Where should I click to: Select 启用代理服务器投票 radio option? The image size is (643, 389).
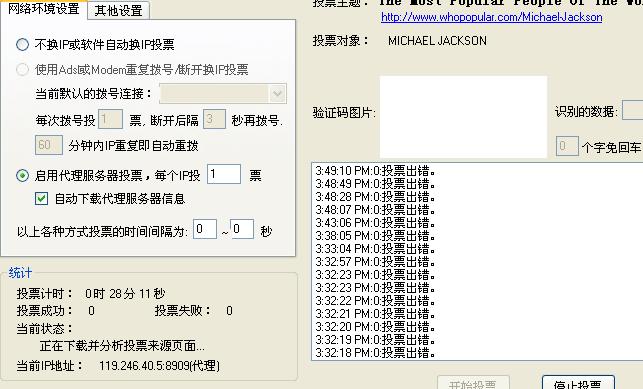click(23, 175)
